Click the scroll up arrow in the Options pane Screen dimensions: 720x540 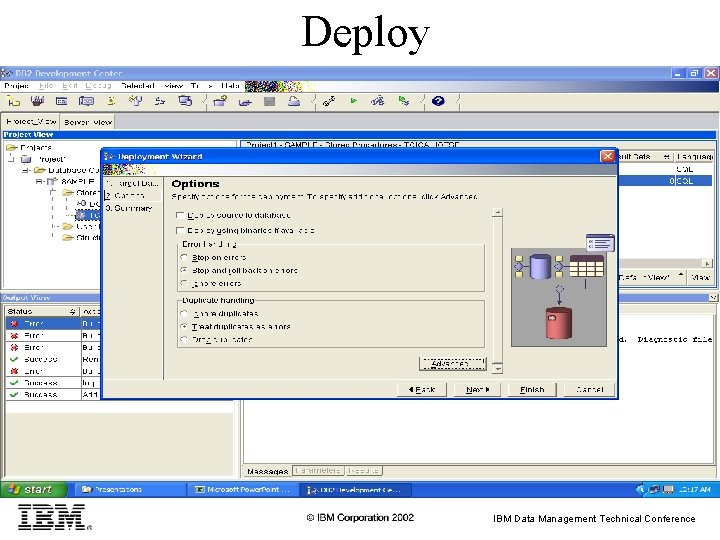[498, 212]
